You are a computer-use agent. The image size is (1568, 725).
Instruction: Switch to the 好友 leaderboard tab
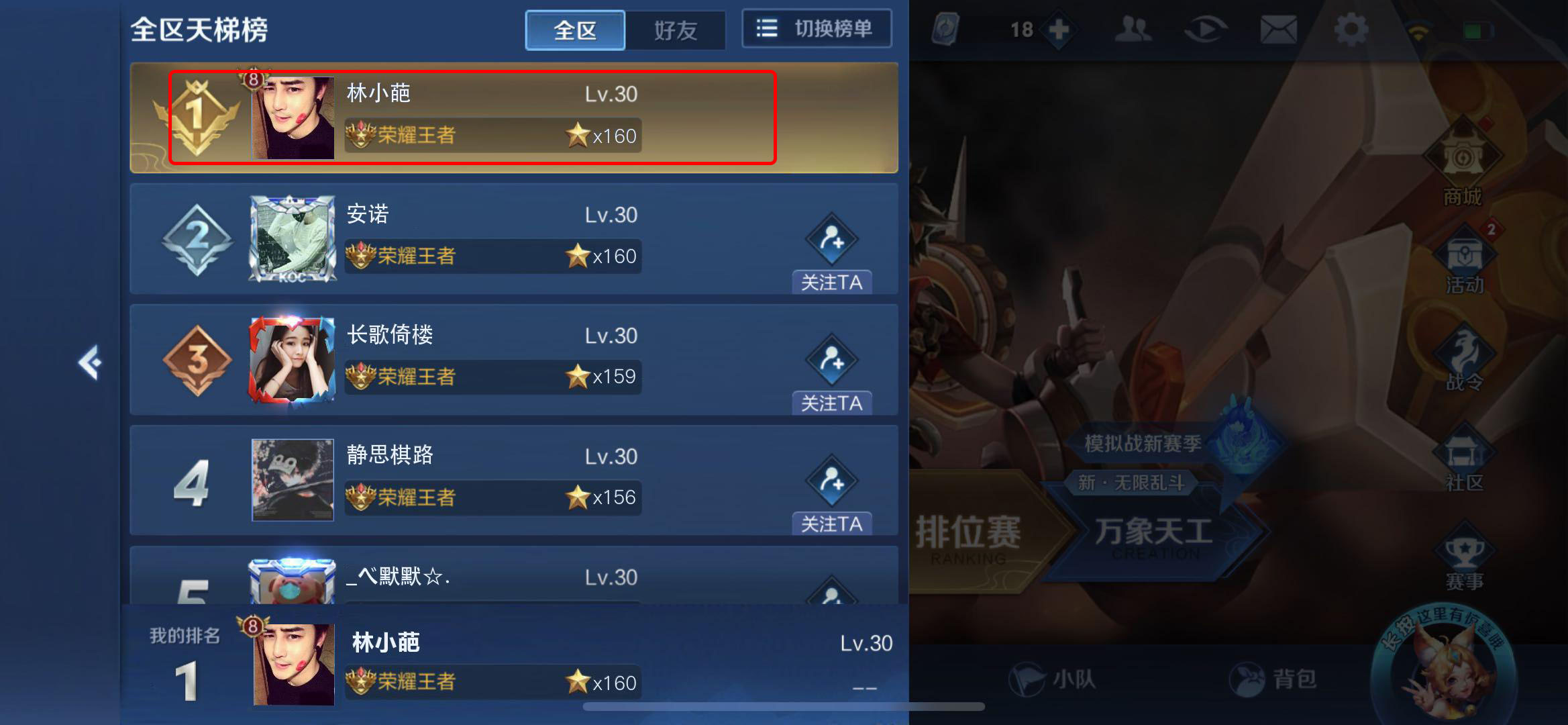tap(676, 30)
